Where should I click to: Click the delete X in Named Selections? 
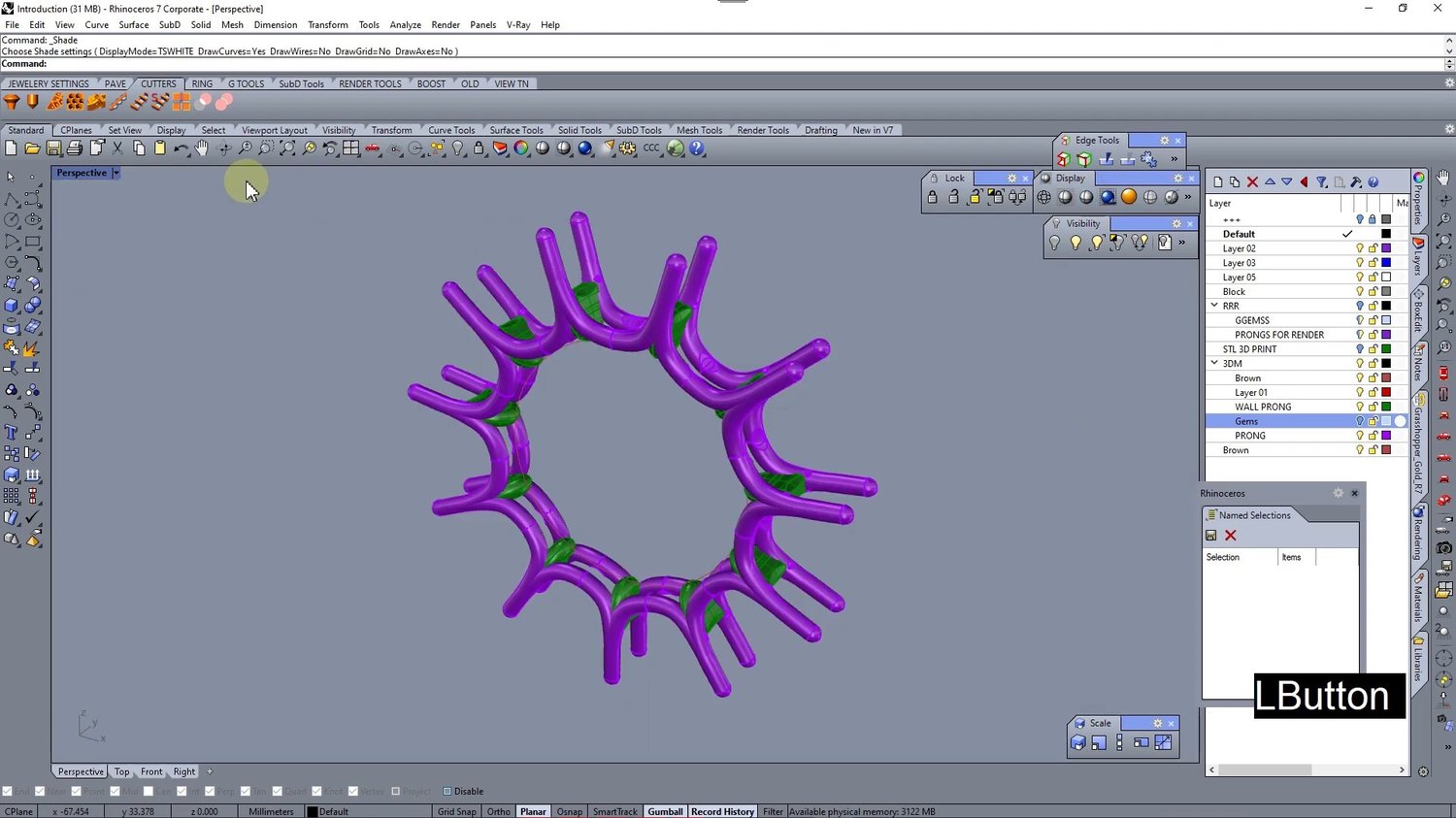1230,536
